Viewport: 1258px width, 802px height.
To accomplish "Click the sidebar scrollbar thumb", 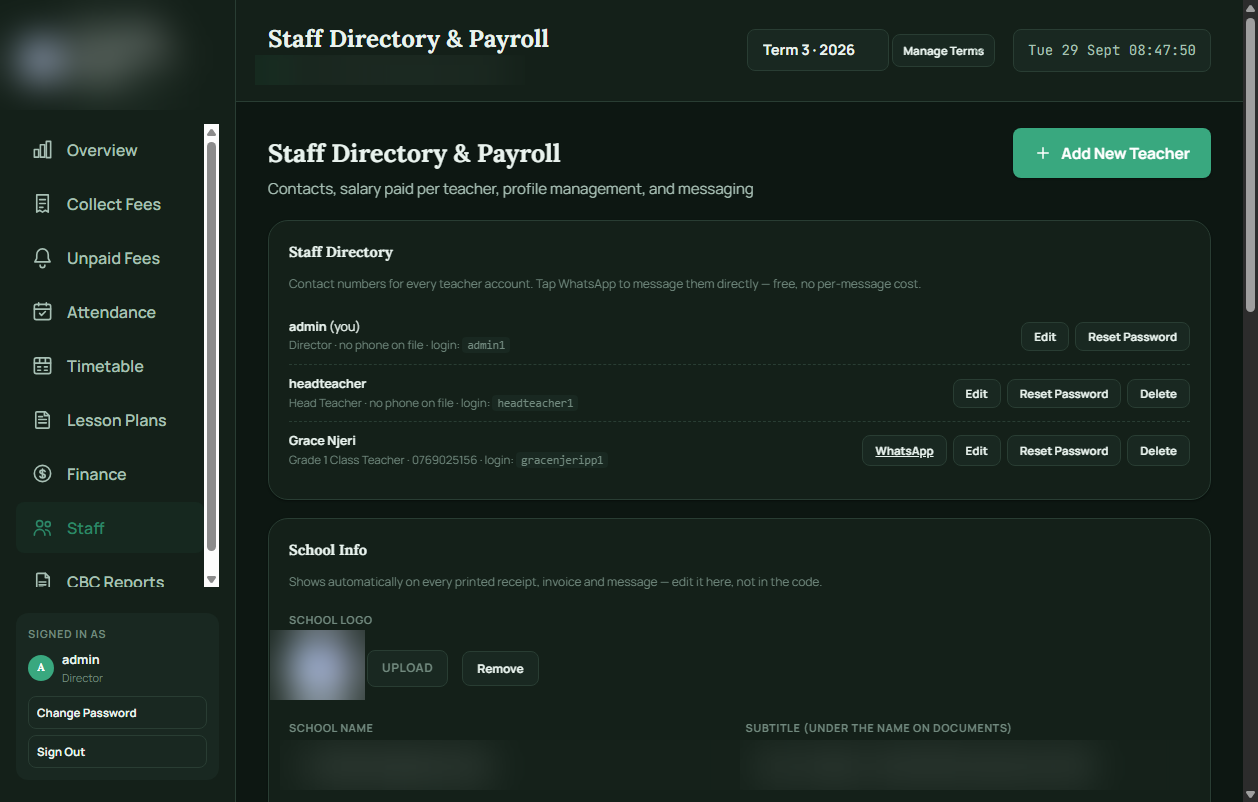I will click(x=211, y=346).
